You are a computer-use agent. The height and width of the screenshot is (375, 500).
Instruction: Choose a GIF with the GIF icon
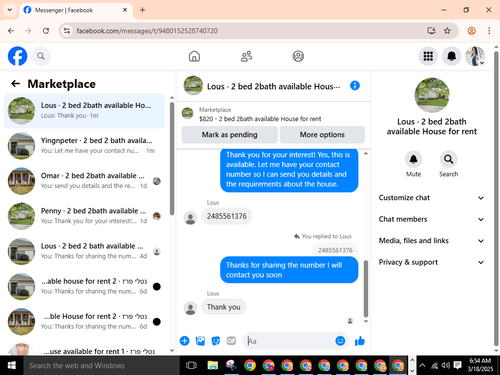[231, 341]
